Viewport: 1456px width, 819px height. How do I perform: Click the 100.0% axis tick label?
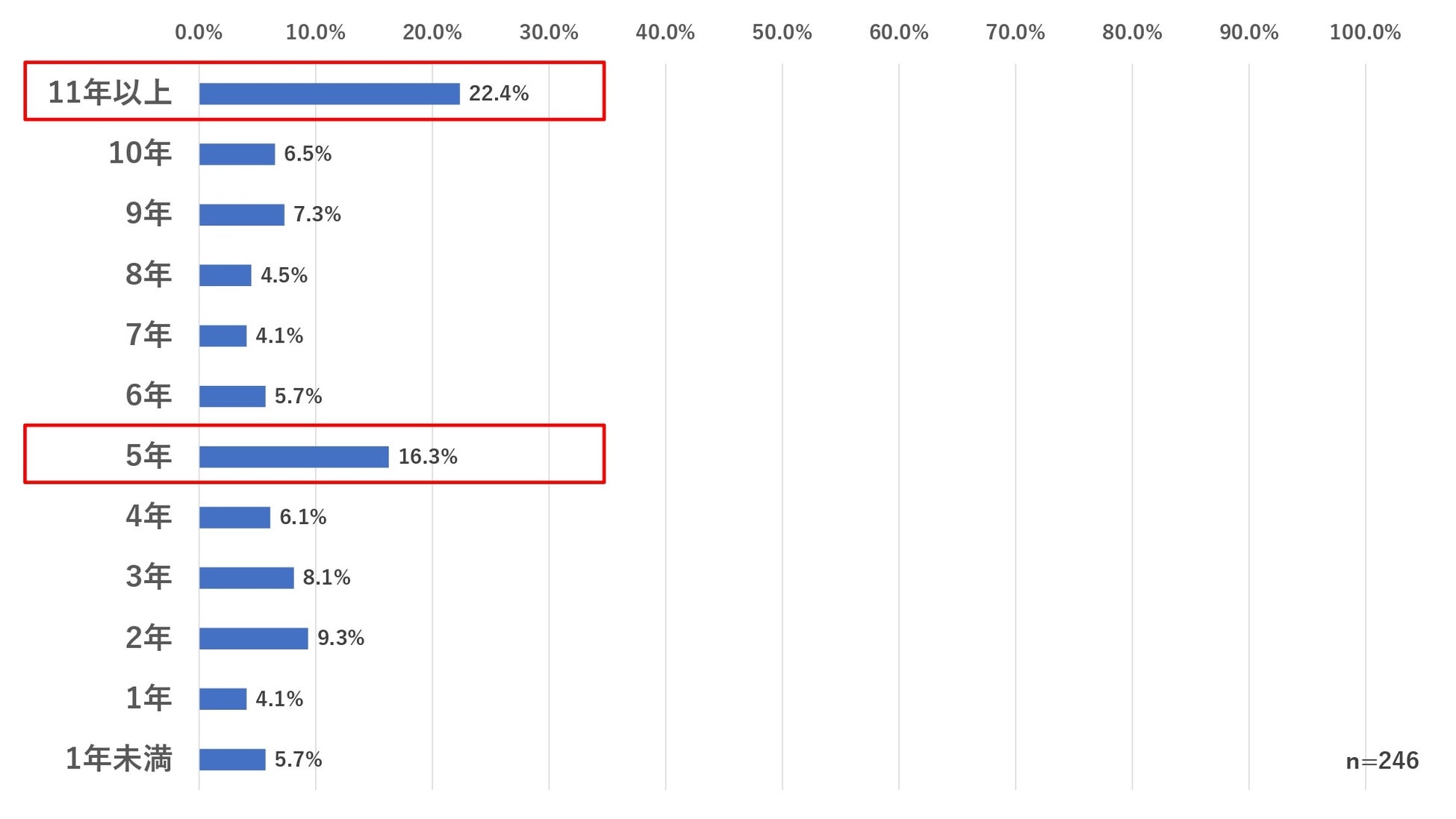pos(1364,32)
